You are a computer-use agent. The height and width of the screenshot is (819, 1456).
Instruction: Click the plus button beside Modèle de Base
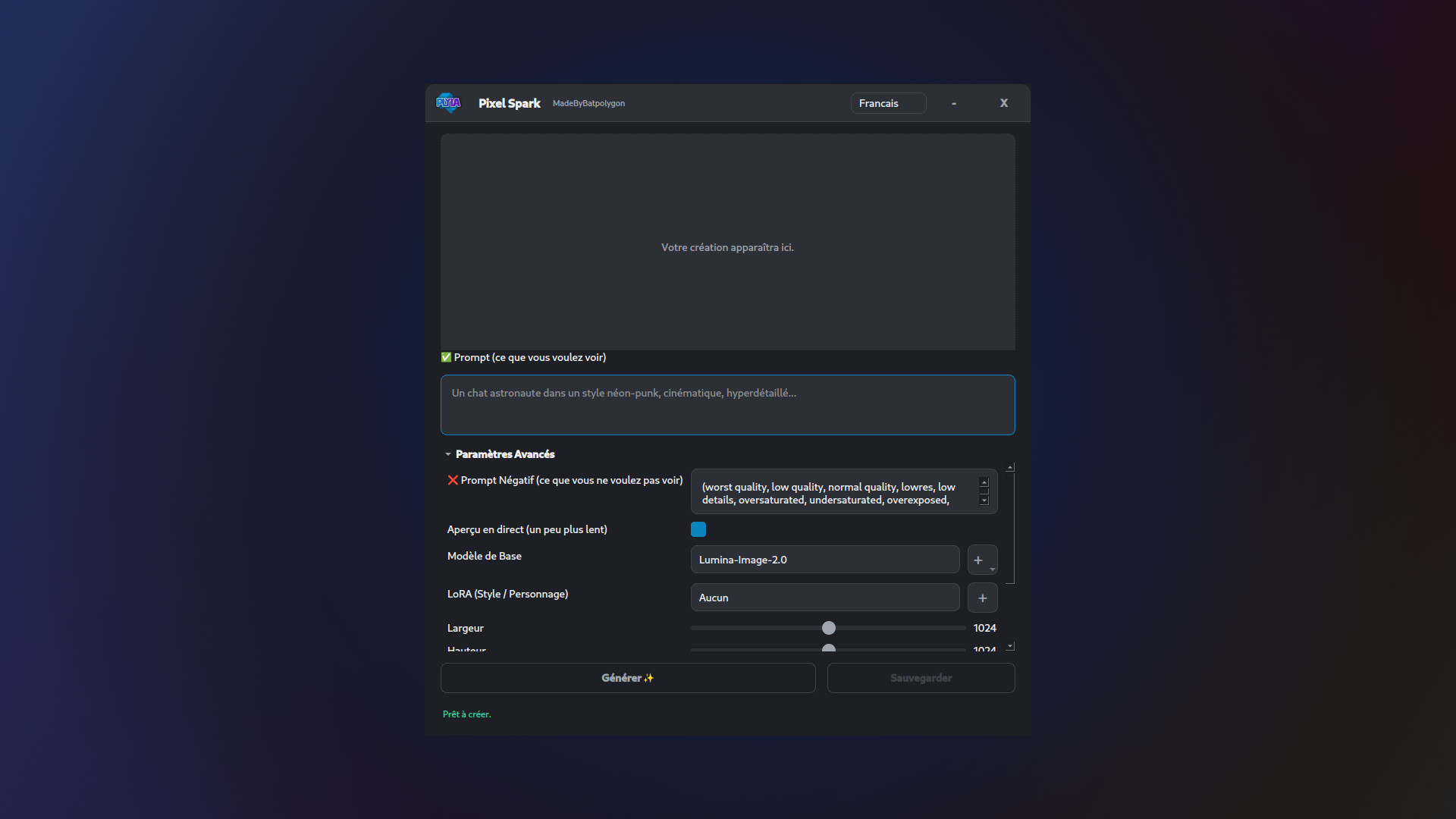coord(979,560)
